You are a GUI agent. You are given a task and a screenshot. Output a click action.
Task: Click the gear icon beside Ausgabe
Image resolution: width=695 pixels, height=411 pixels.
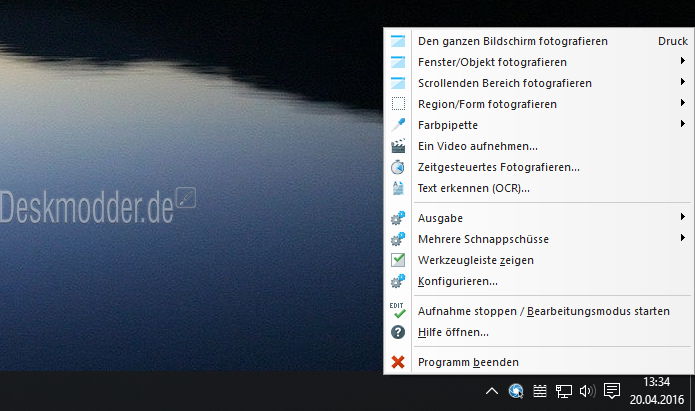click(398, 218)
